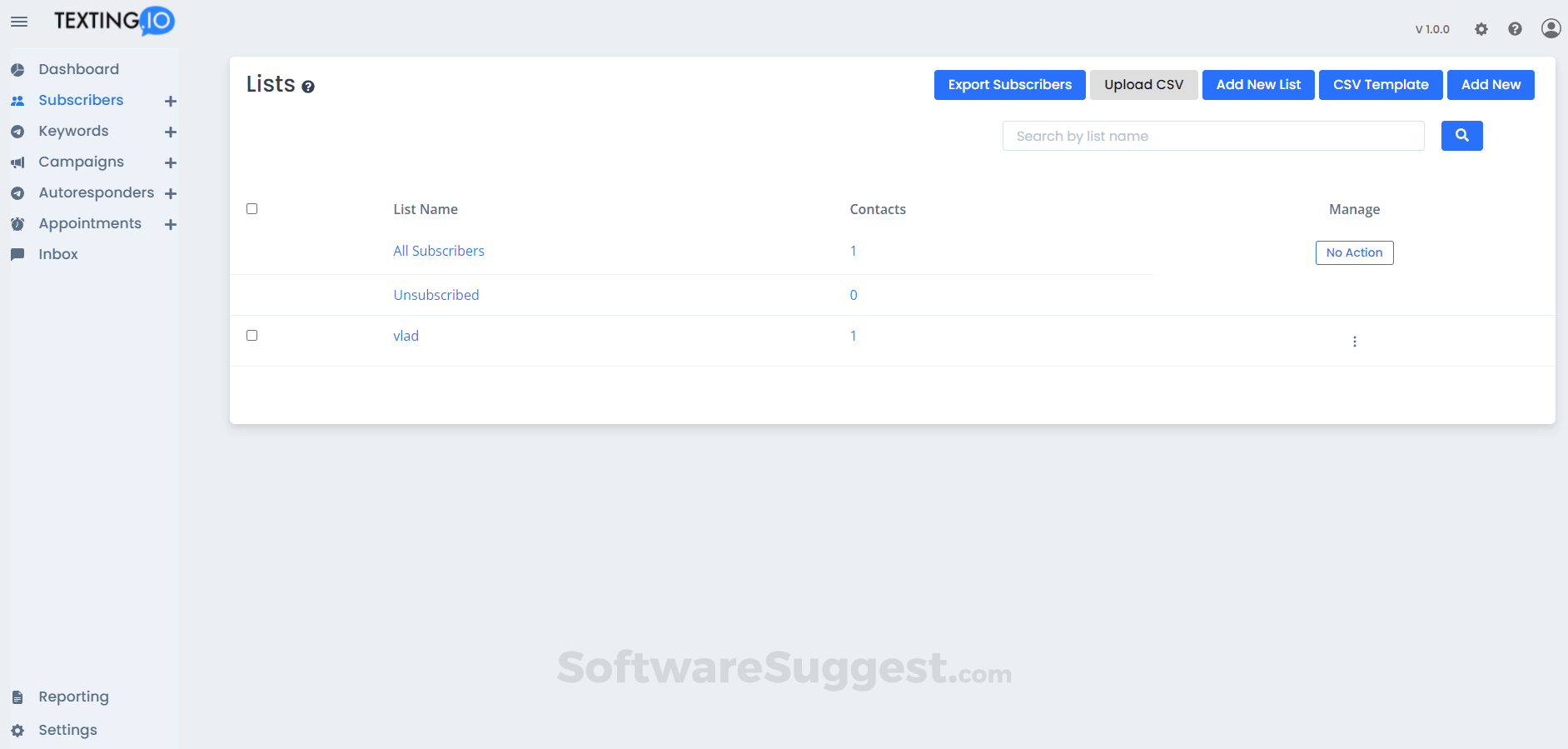The width and height of the screenshot is (1568, 749).
Task: Open the hamburger menu icon
Action: [x=19, y=22]
